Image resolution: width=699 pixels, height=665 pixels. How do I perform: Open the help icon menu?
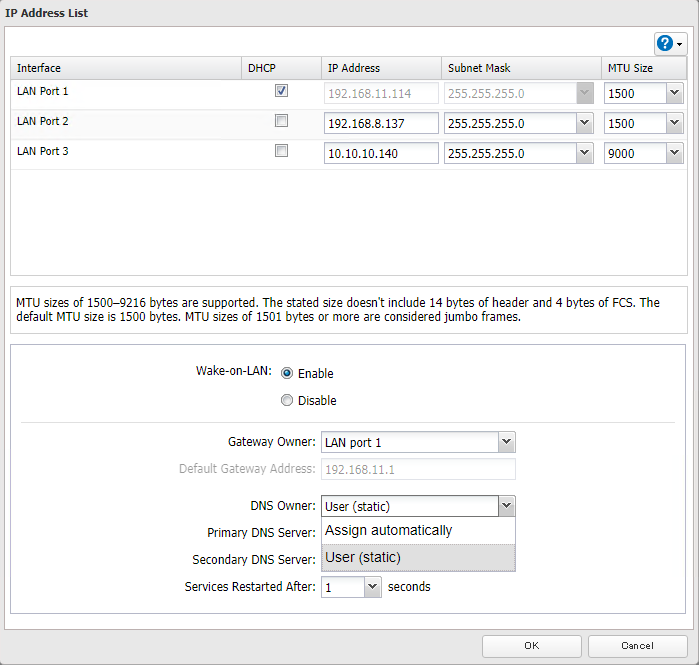click(x=669, y=43)
